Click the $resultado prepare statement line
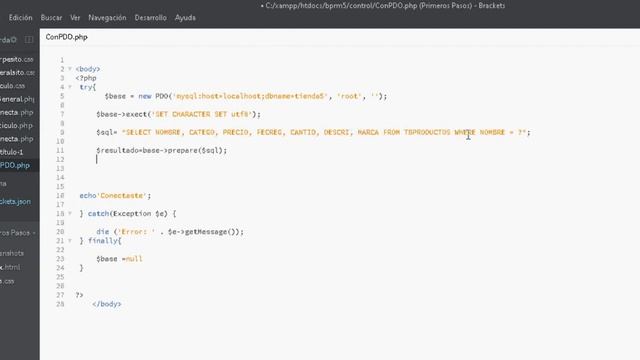Screen dimensions: 640x360 tap(162, 150)
